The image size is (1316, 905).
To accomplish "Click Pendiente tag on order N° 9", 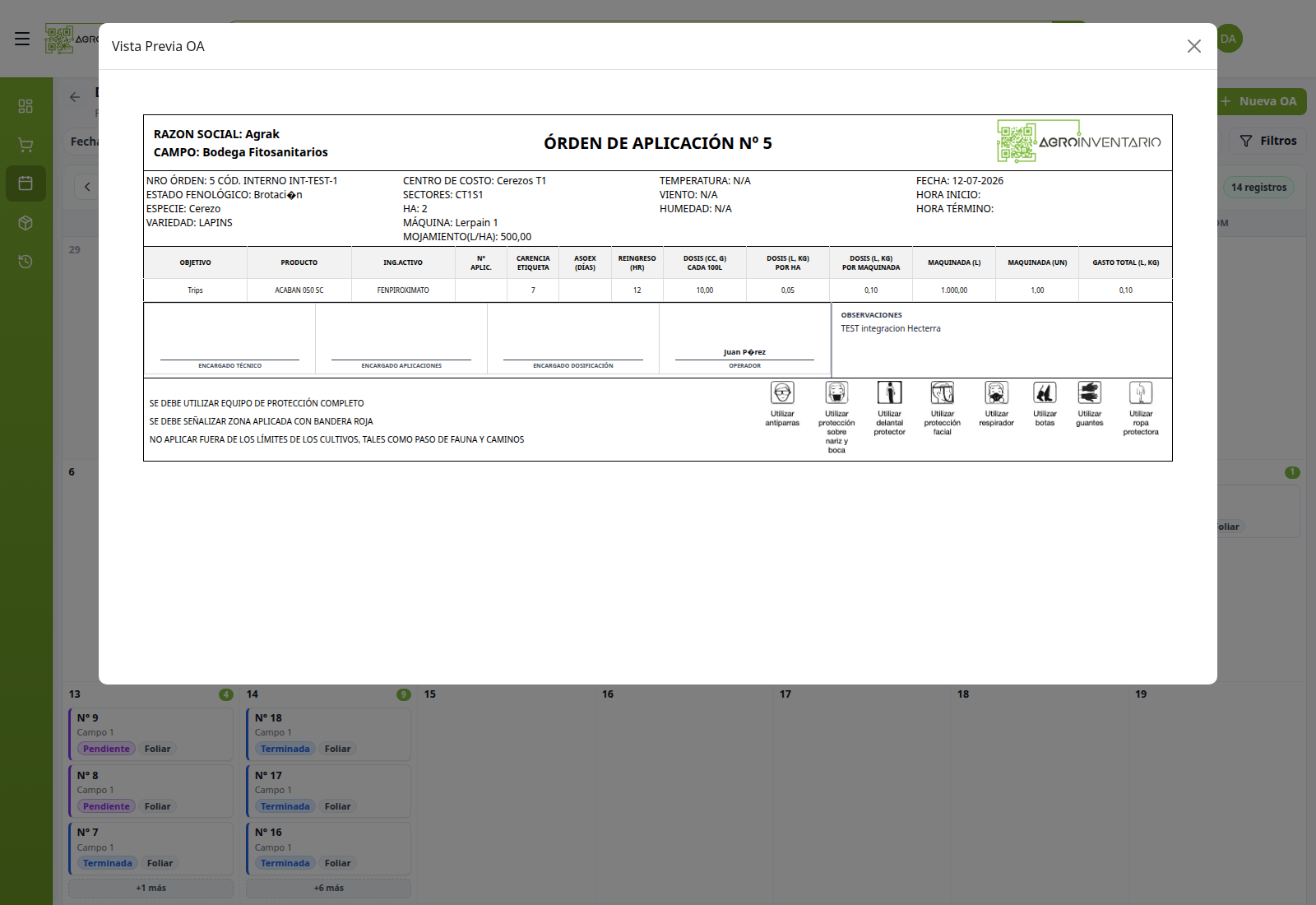I will click(x=106, y=749).
